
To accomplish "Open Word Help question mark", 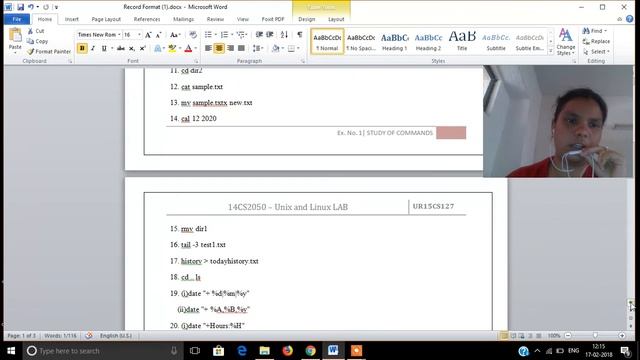I will (x=629, y=19).
